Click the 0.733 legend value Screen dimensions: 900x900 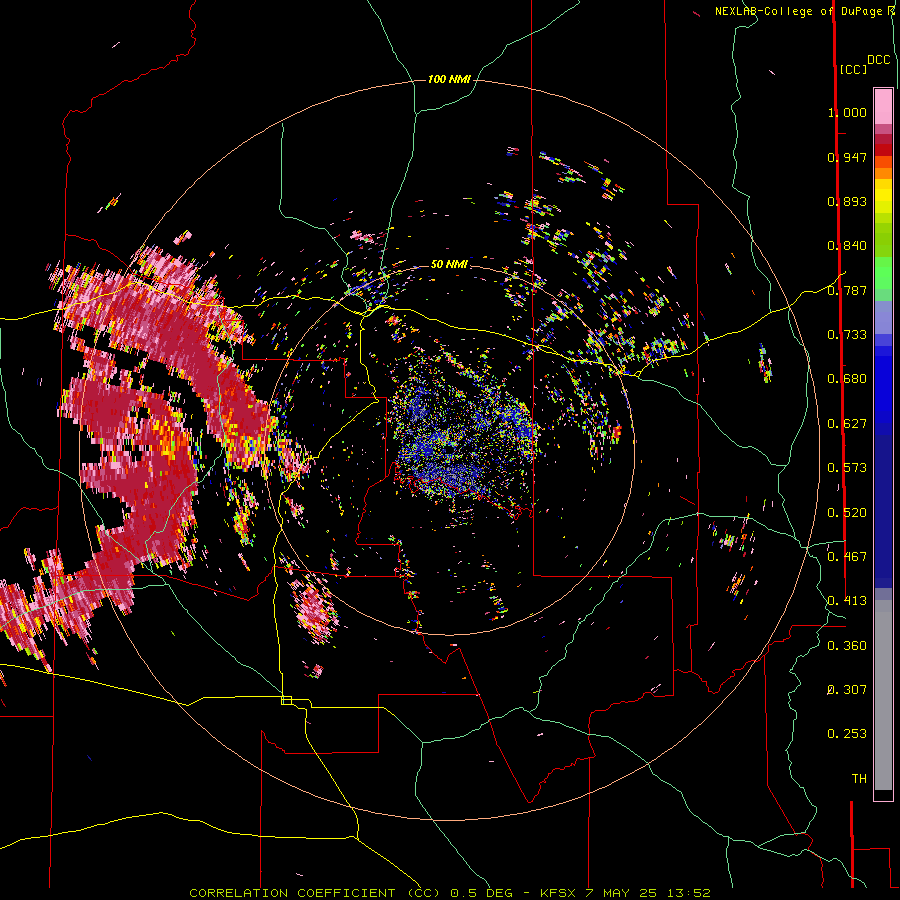(847, 335)
